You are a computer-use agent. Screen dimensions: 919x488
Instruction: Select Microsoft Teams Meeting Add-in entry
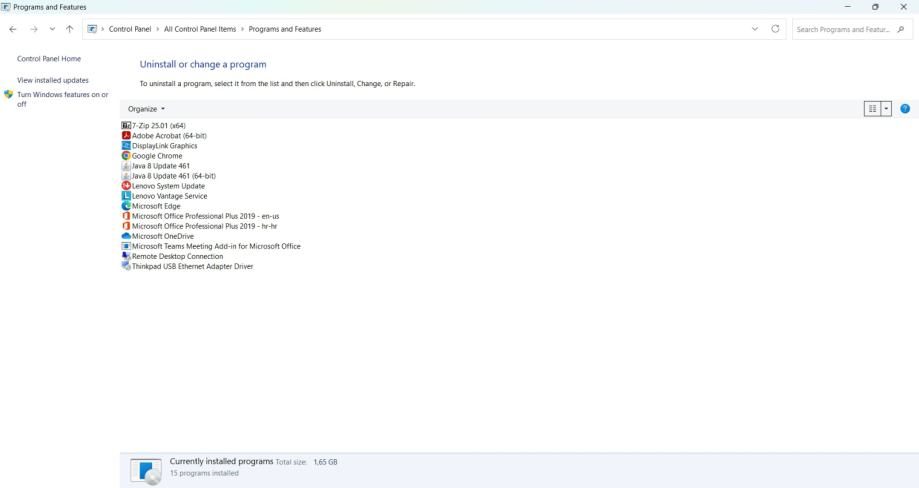tap(216, 246)
